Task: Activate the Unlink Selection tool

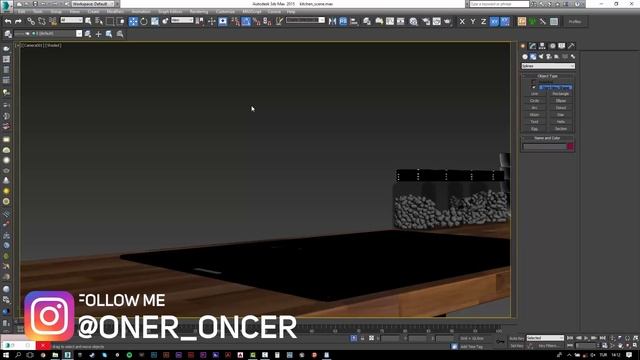Action: 42,21
